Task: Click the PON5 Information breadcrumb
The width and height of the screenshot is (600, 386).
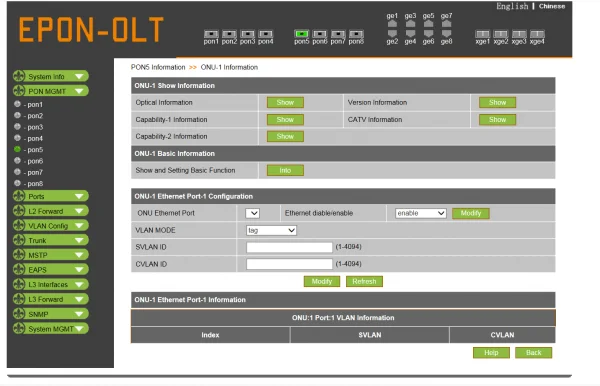Action: point(158,67)
